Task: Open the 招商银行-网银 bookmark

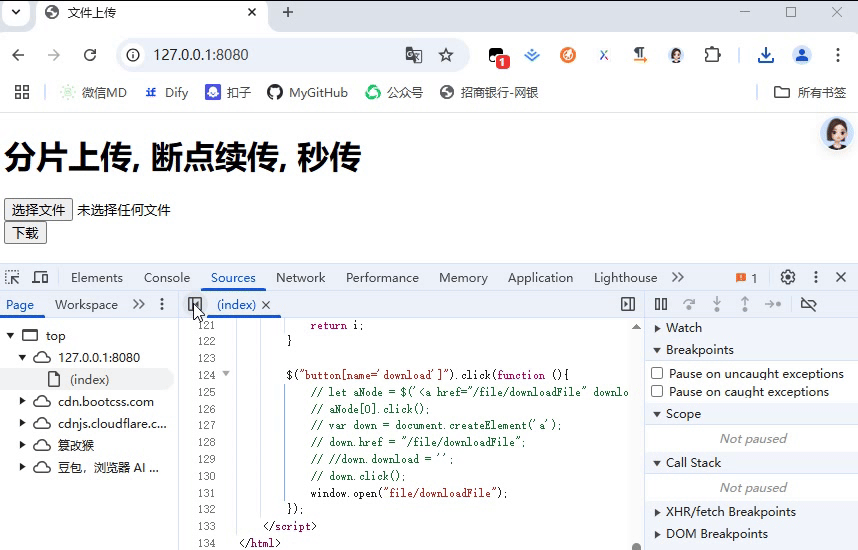Action: pos(489,92)
